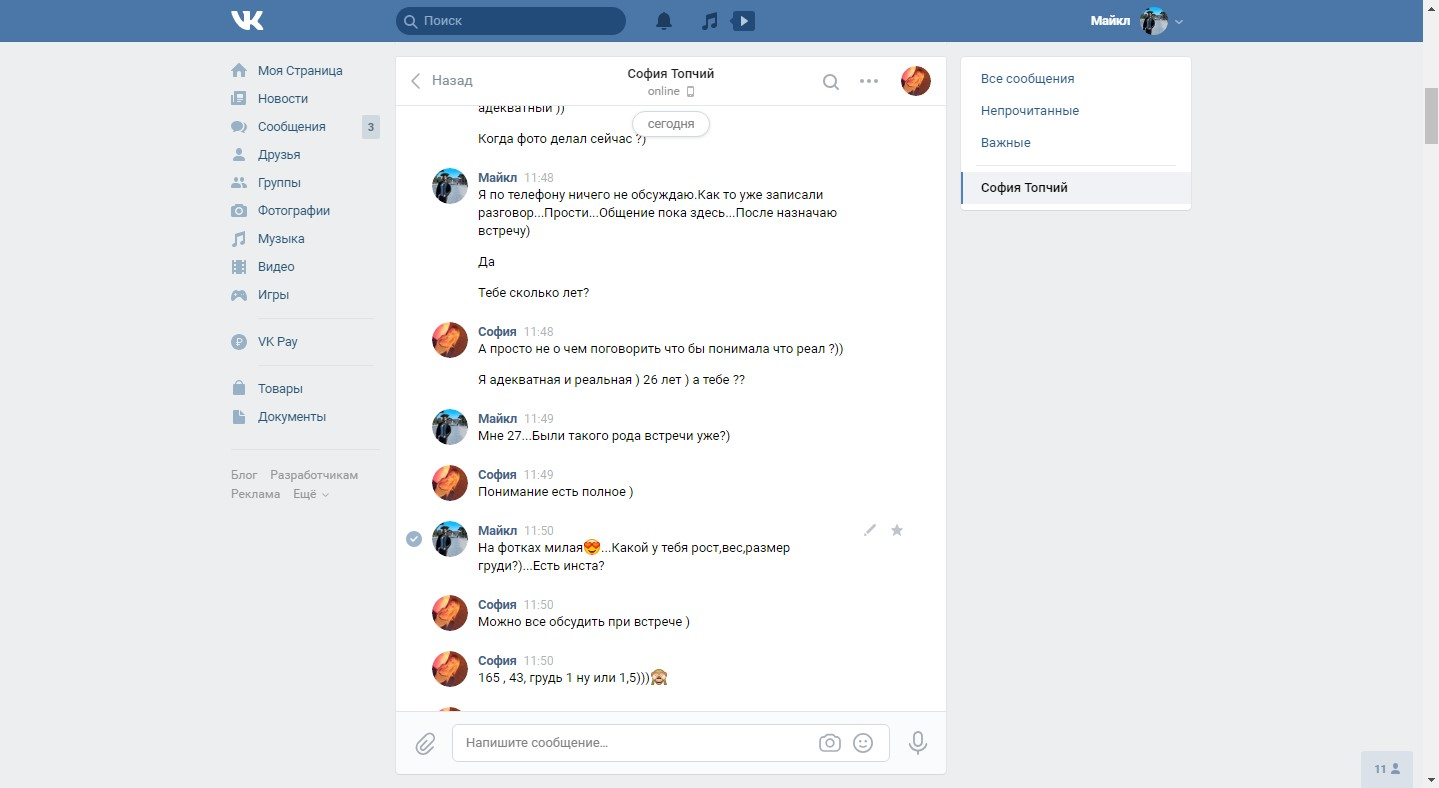Image resolution: width=1439 pixels, height=788 pixels.
Task: Open notifications bell icon
Action: pyautogui.click(x=664, y=21)
